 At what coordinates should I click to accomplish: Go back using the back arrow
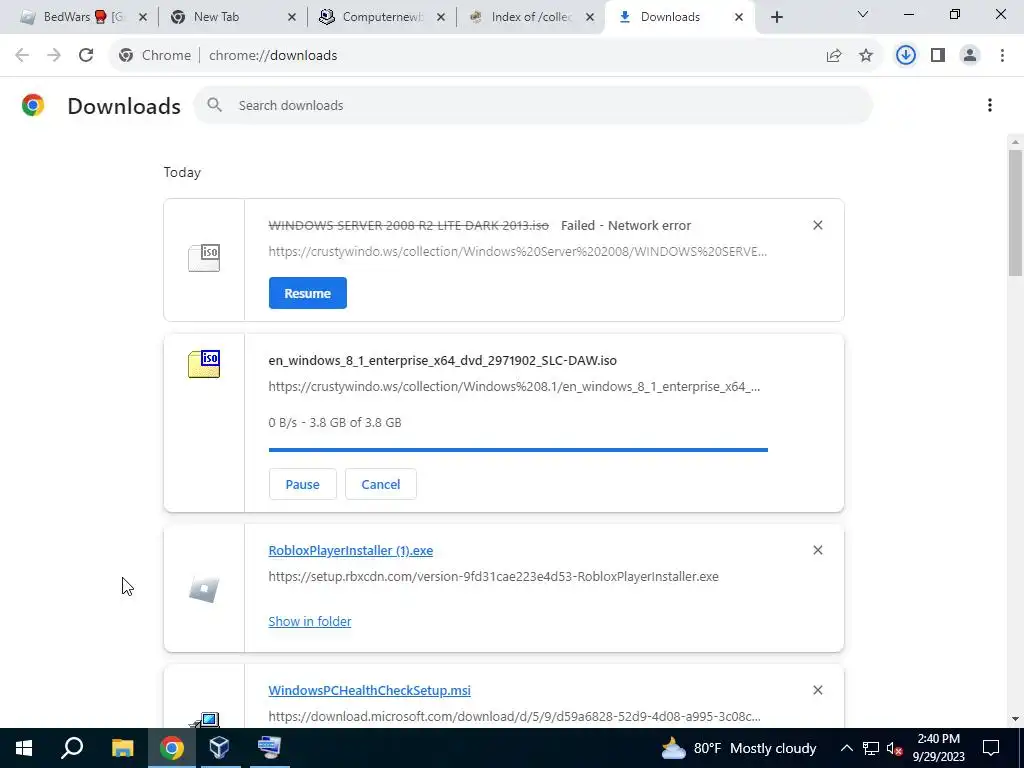(x=22, y=56)
